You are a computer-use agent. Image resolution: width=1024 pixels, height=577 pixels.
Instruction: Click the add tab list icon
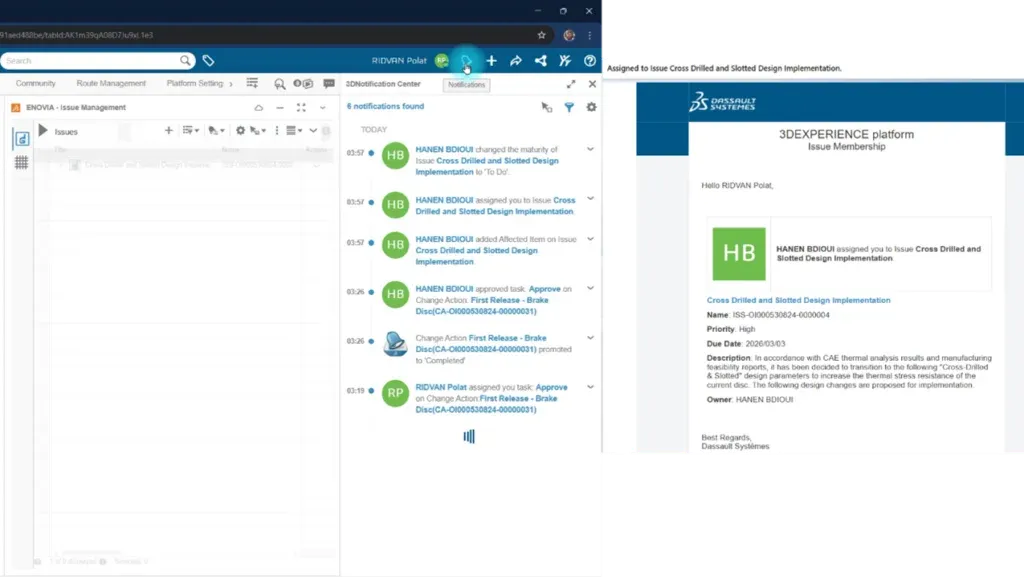pyautogui.click(x=252, y=83)
